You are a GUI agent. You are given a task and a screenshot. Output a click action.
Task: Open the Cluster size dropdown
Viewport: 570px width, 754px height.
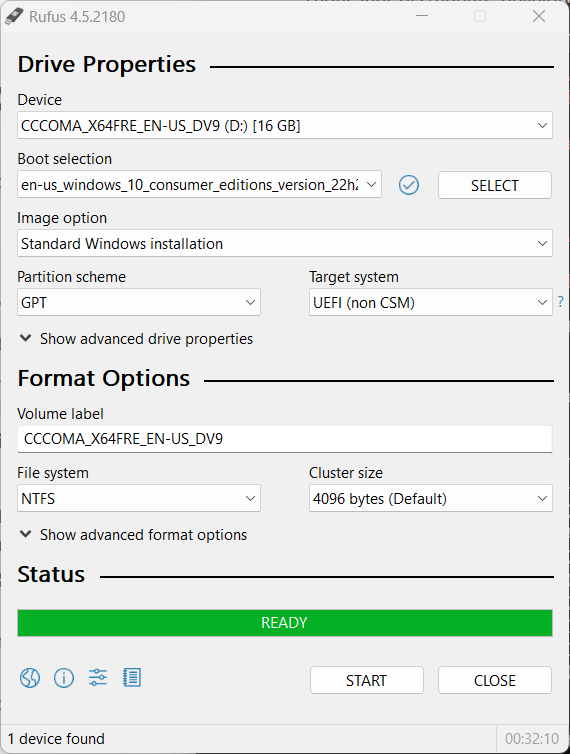[x=431, y=498]
